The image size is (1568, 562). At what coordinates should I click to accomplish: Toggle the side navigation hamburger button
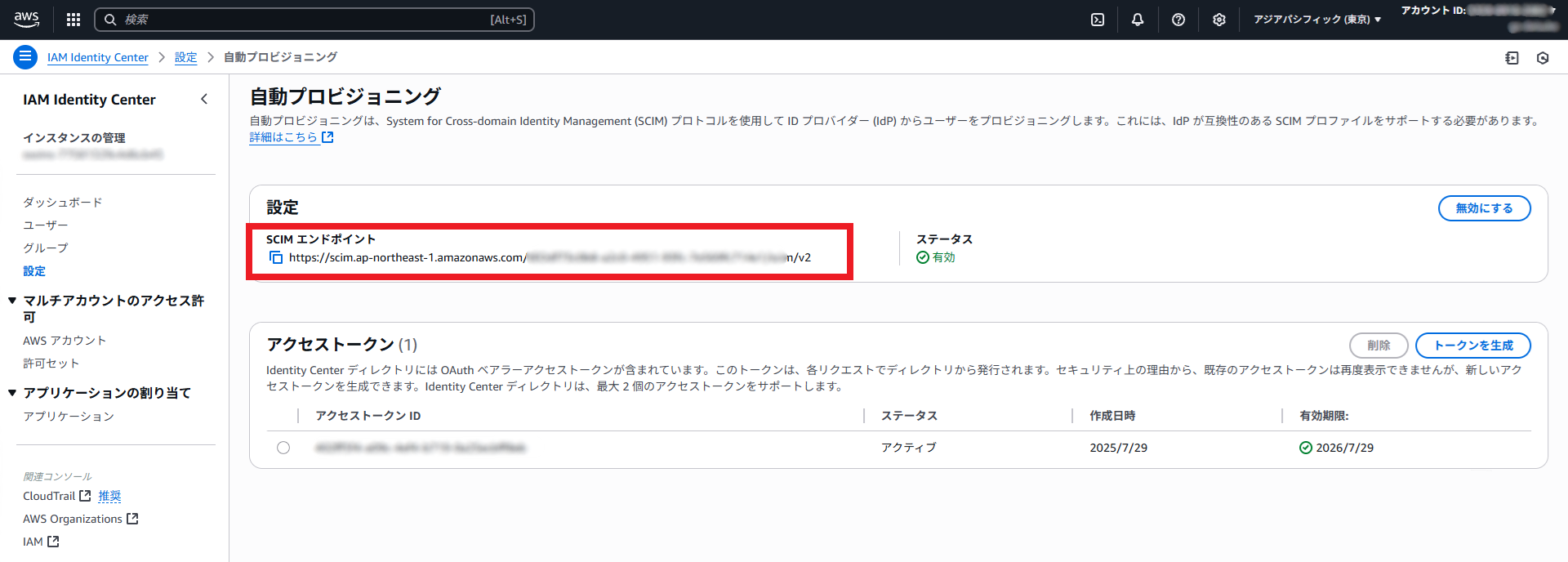(x=25, y=57)
